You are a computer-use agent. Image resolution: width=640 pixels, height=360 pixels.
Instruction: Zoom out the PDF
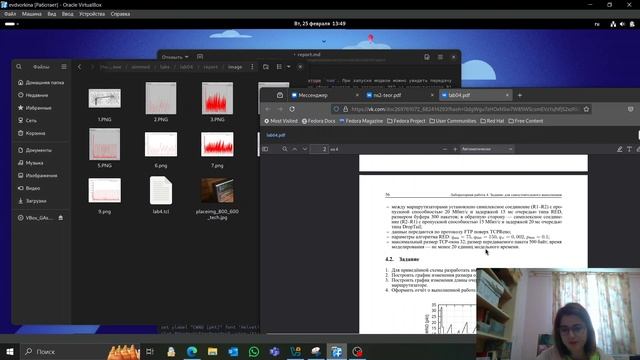pos(445,149)
